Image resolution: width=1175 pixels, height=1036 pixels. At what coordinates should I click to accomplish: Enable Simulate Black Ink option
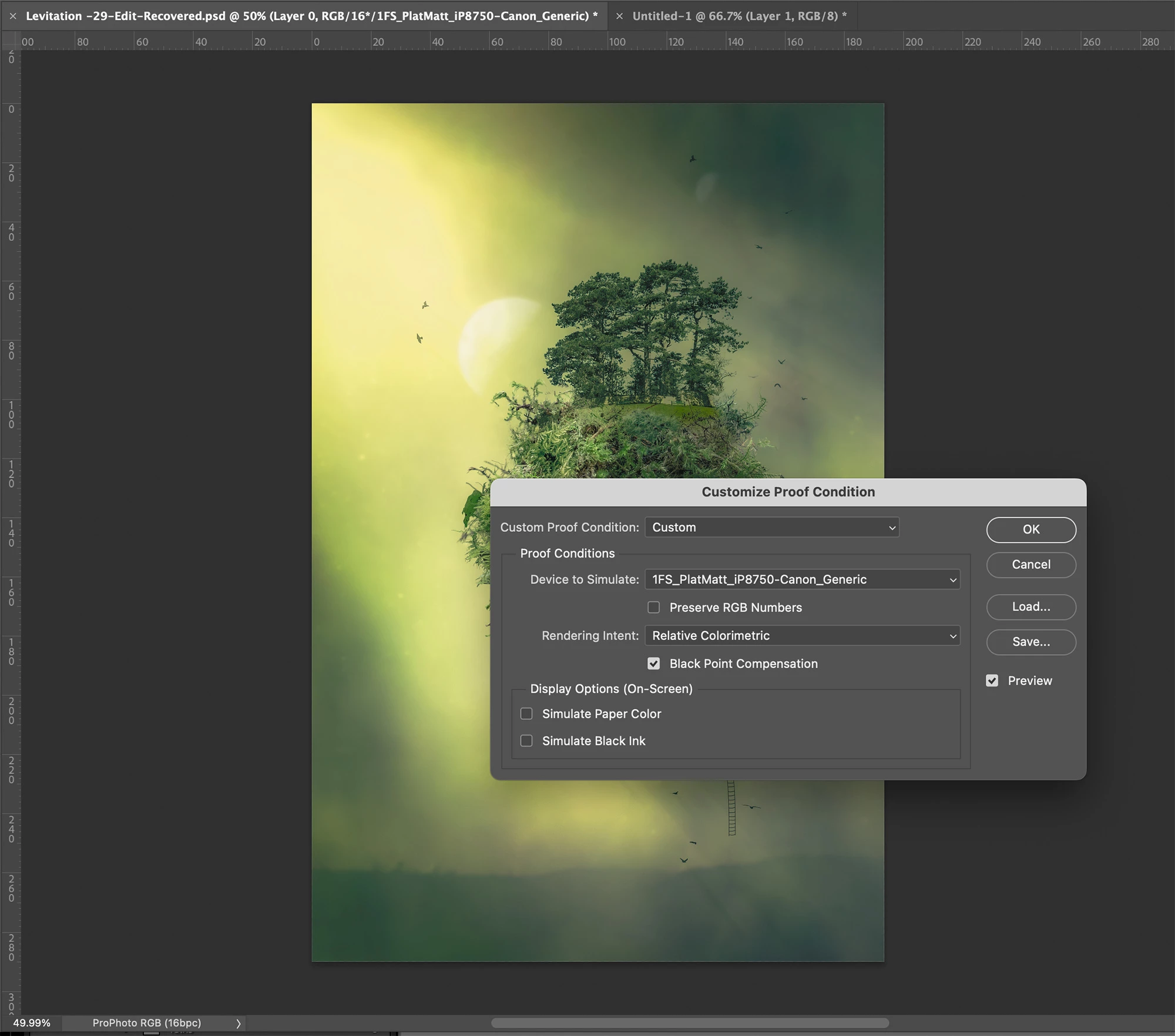(527, 741)
